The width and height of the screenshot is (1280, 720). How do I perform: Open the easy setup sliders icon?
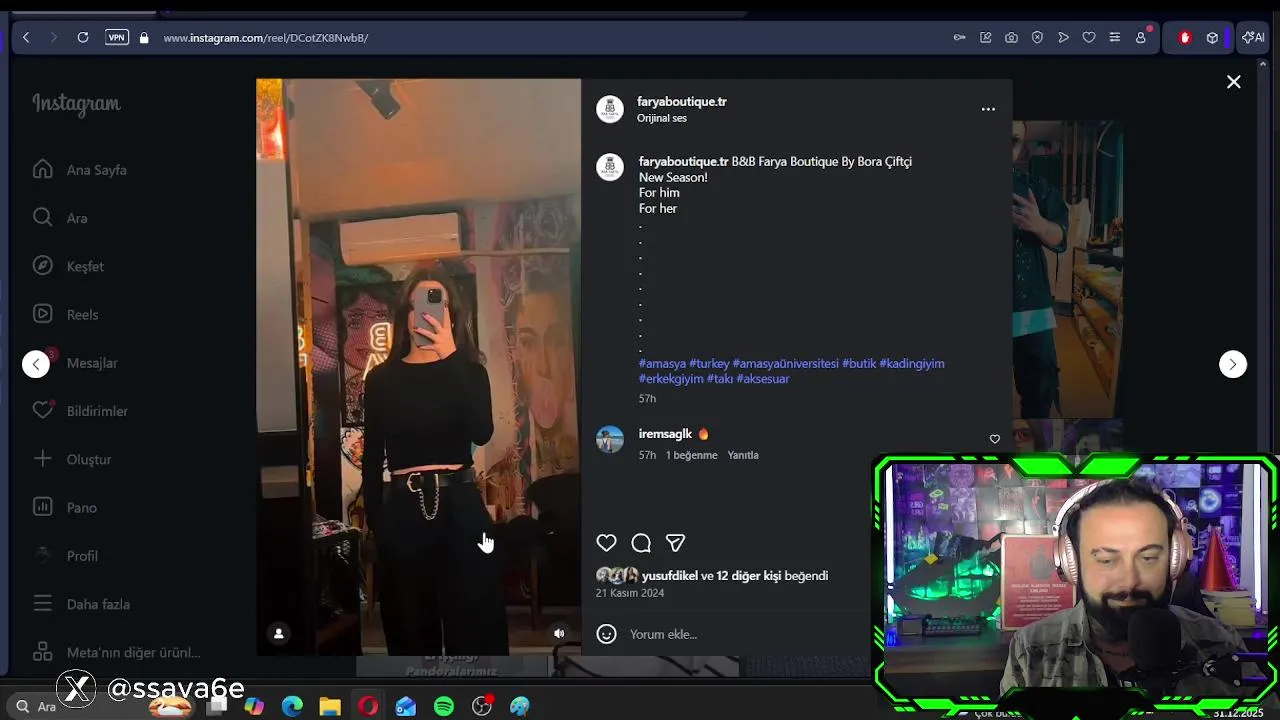coord(1115,37)
